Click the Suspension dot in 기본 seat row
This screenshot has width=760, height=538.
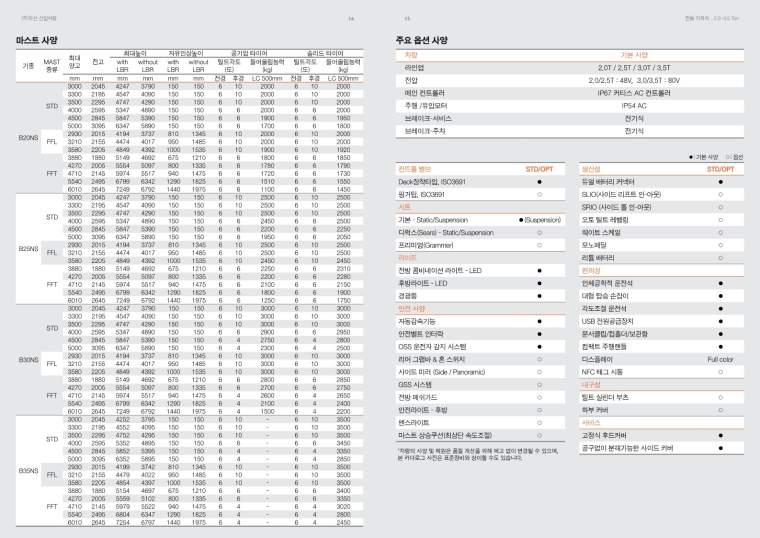point(522,218)
